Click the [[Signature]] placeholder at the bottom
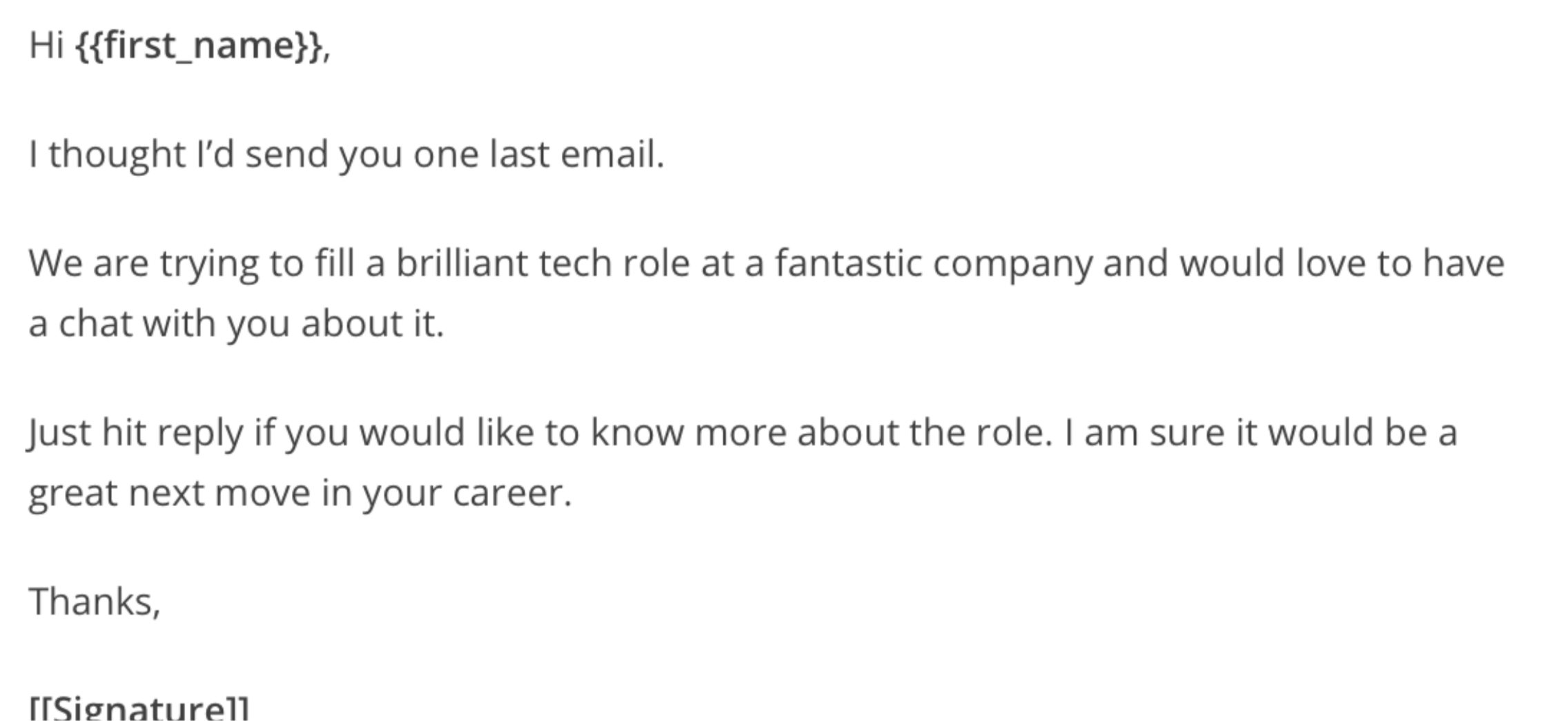 [139, 707]
